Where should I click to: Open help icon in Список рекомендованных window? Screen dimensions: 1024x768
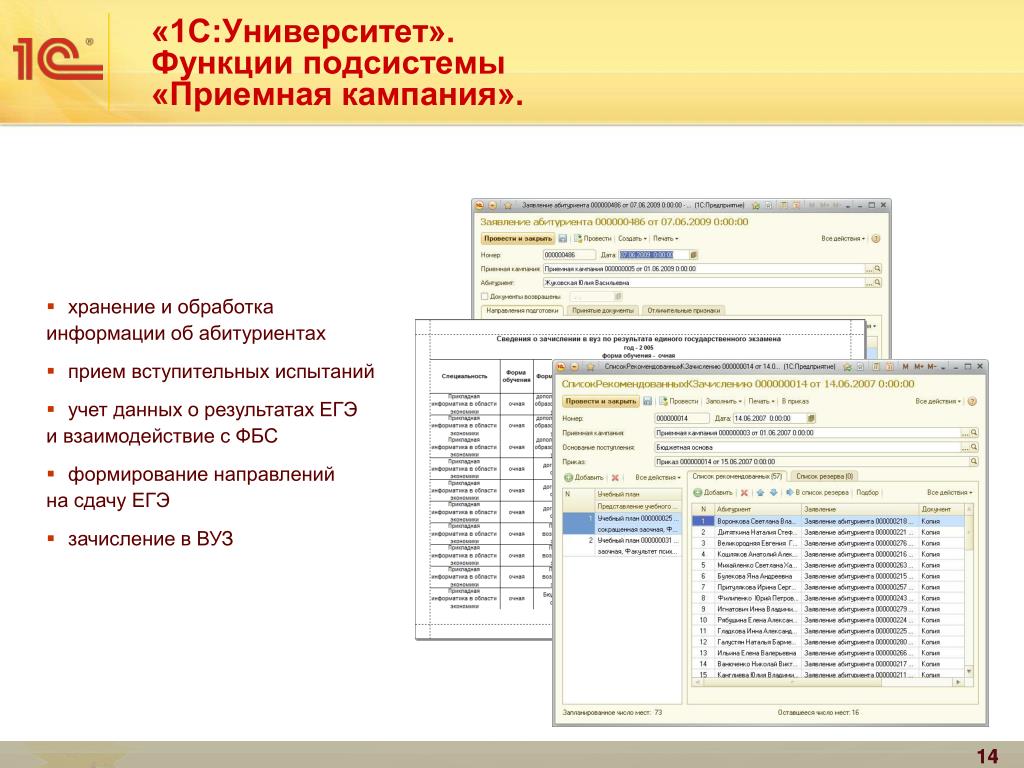pyautogui.click(x=972, y=401)
